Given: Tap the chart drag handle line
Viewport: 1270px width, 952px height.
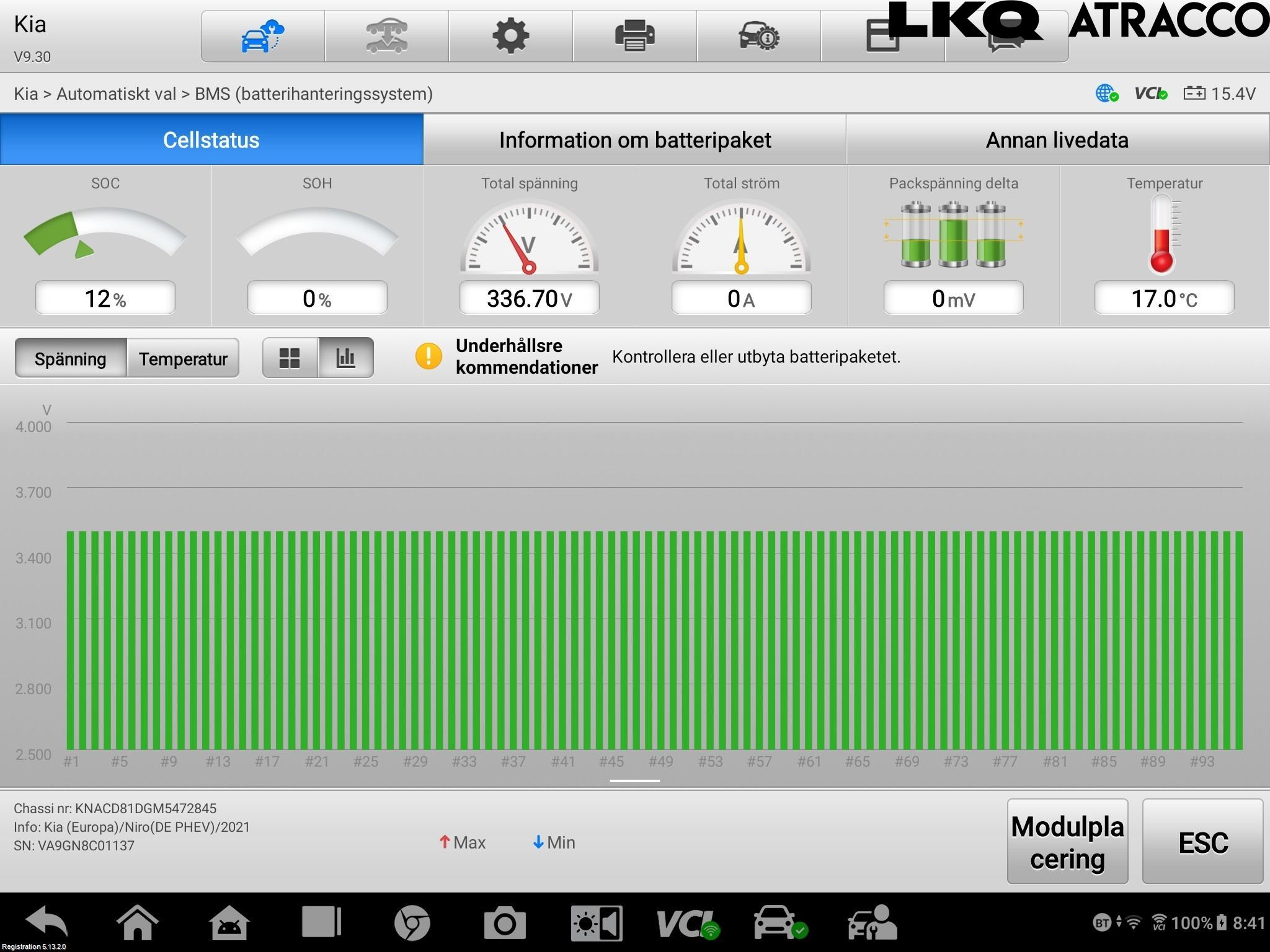Looking at the screenshot, I should click(x=635, y=781).
